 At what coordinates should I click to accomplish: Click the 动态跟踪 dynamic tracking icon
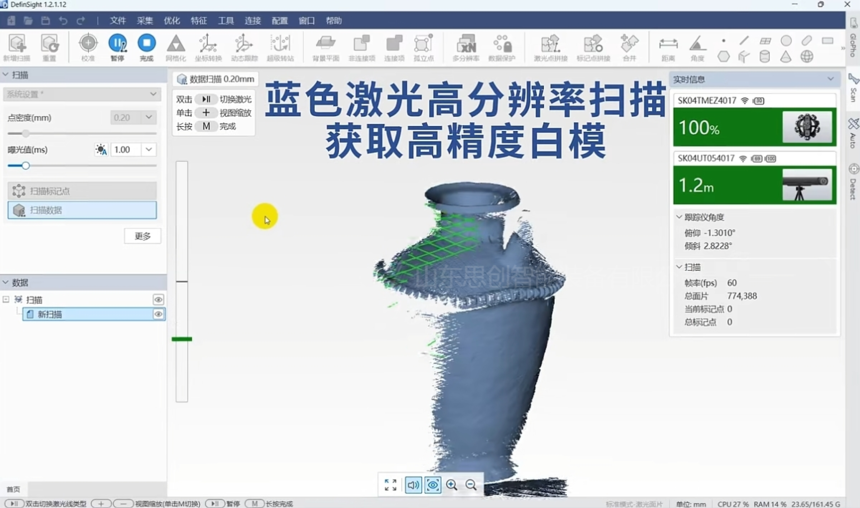pyautogui.click(x=244, y=47)
